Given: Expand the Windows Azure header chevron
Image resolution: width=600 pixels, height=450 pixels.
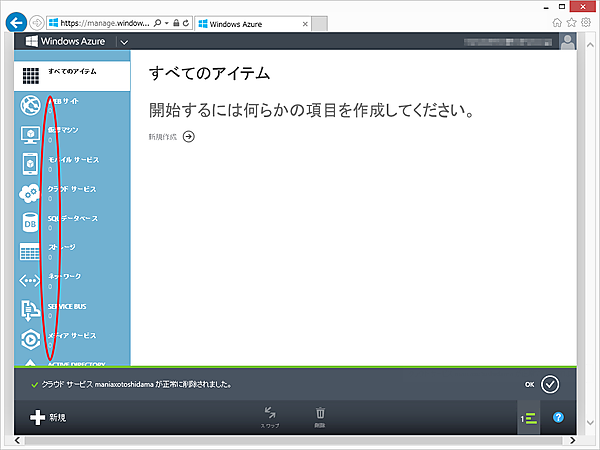Looking at the screenshot, I should coord(124,42).
